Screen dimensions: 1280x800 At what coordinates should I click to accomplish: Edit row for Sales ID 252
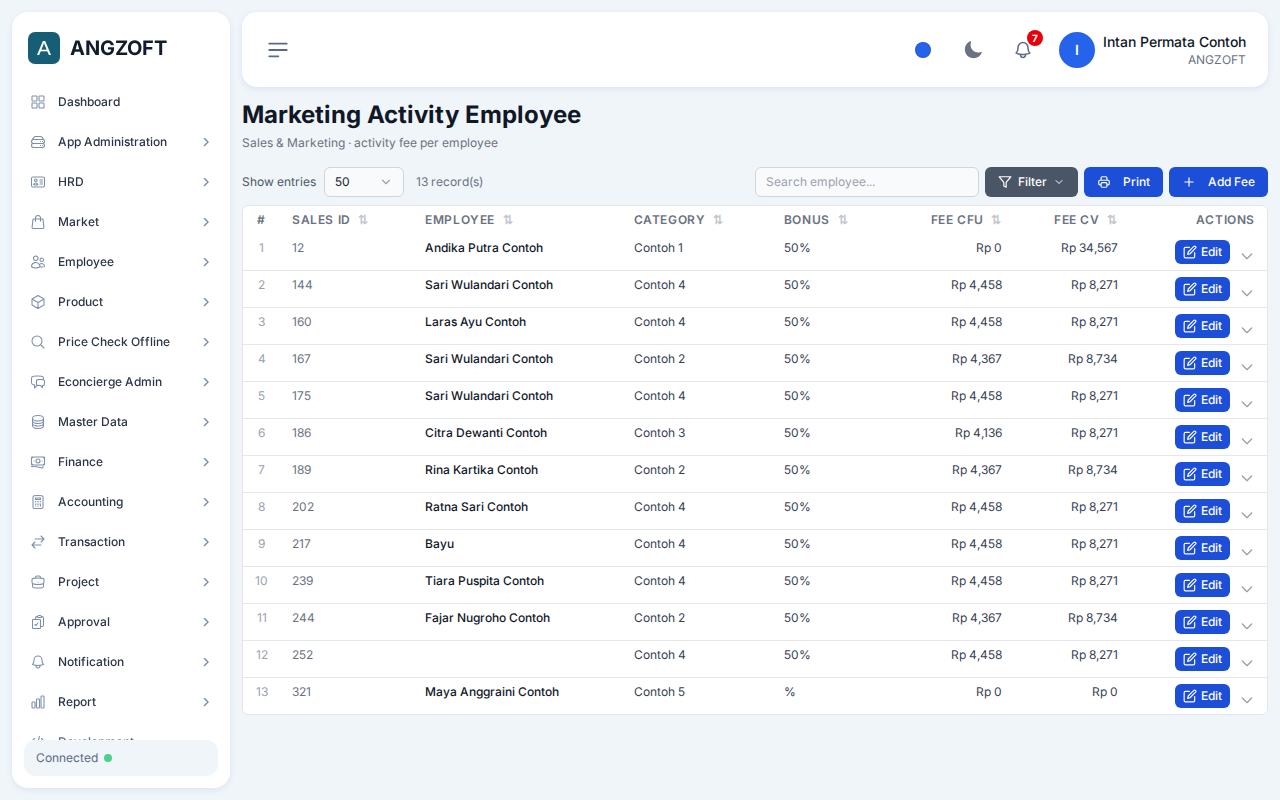click(1202, 659)
